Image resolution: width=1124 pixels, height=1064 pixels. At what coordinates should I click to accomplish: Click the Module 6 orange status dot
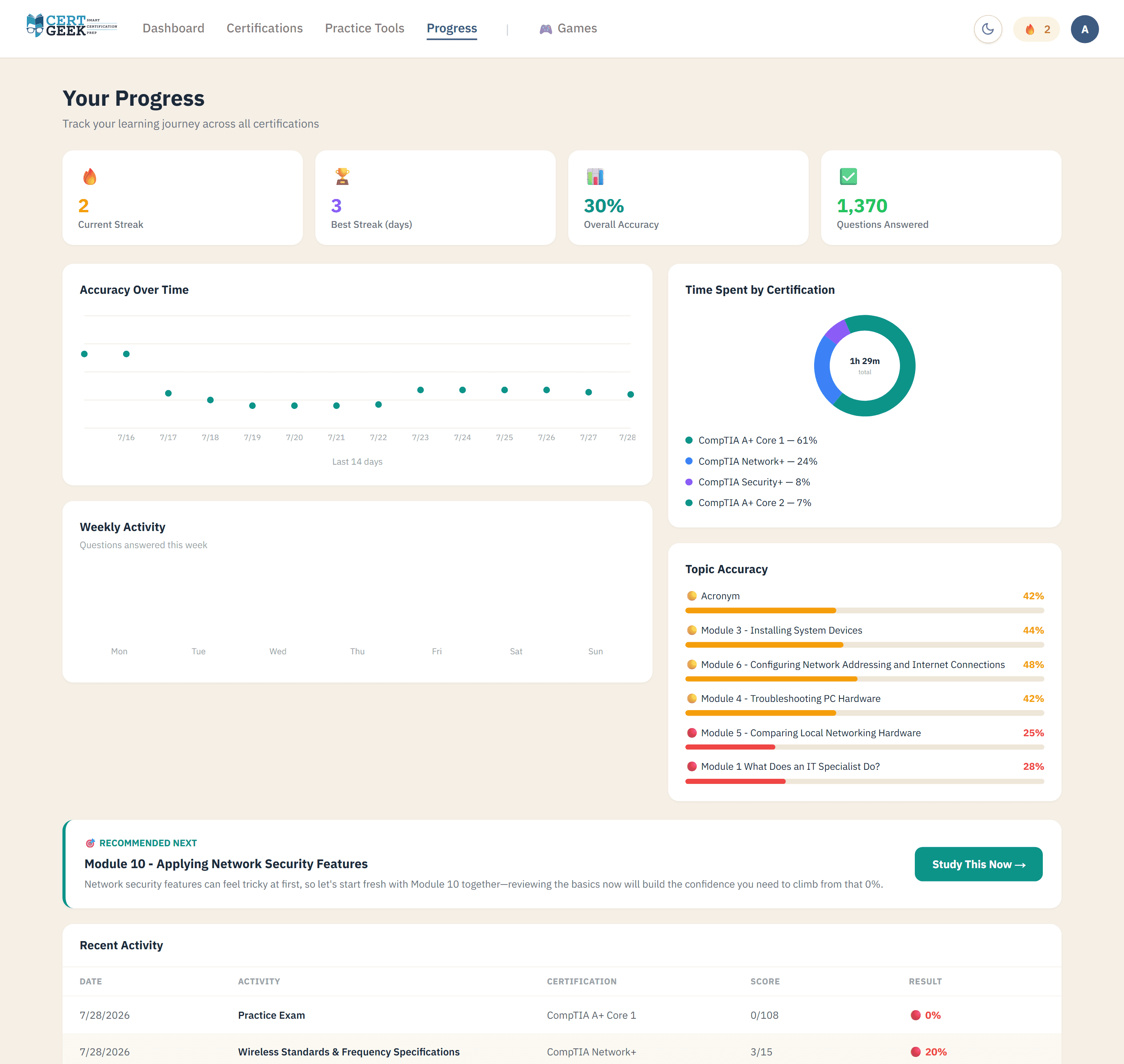[x=692, y=665]
